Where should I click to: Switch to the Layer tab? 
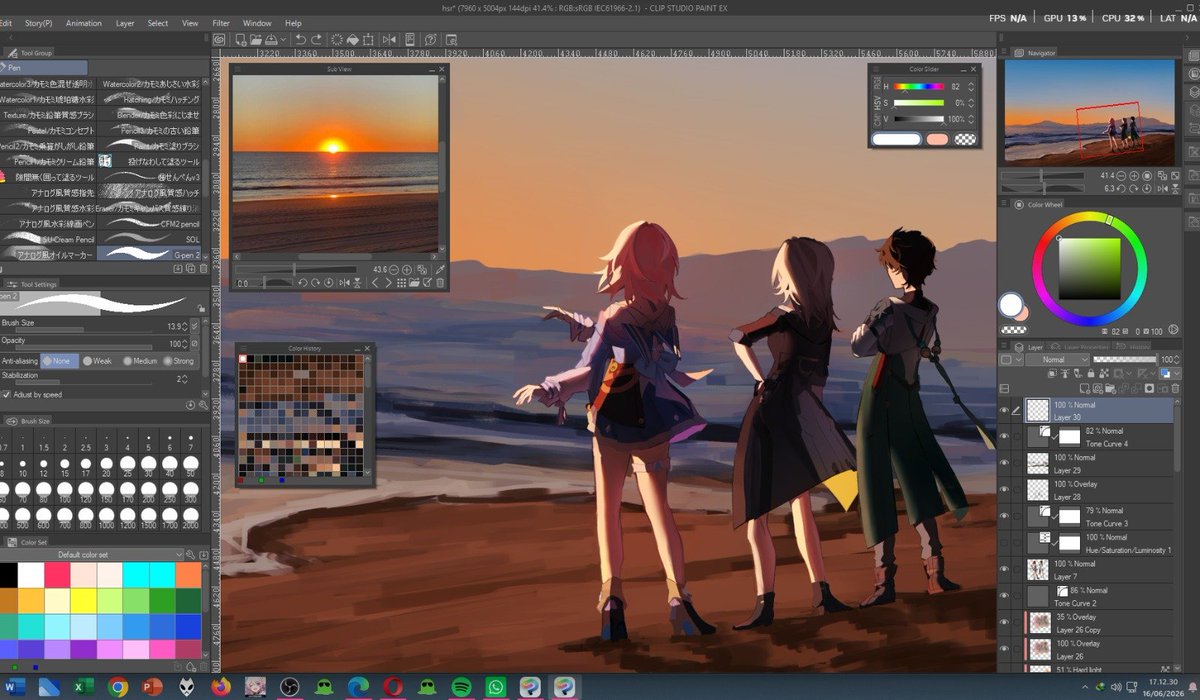(1030, 346)
